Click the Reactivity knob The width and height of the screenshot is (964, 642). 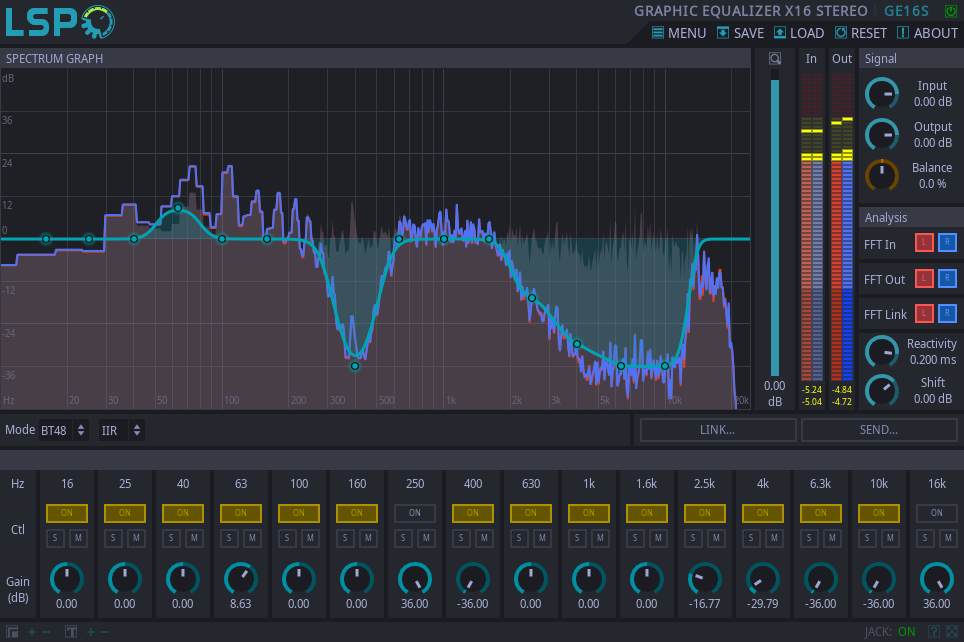point(882,352)
